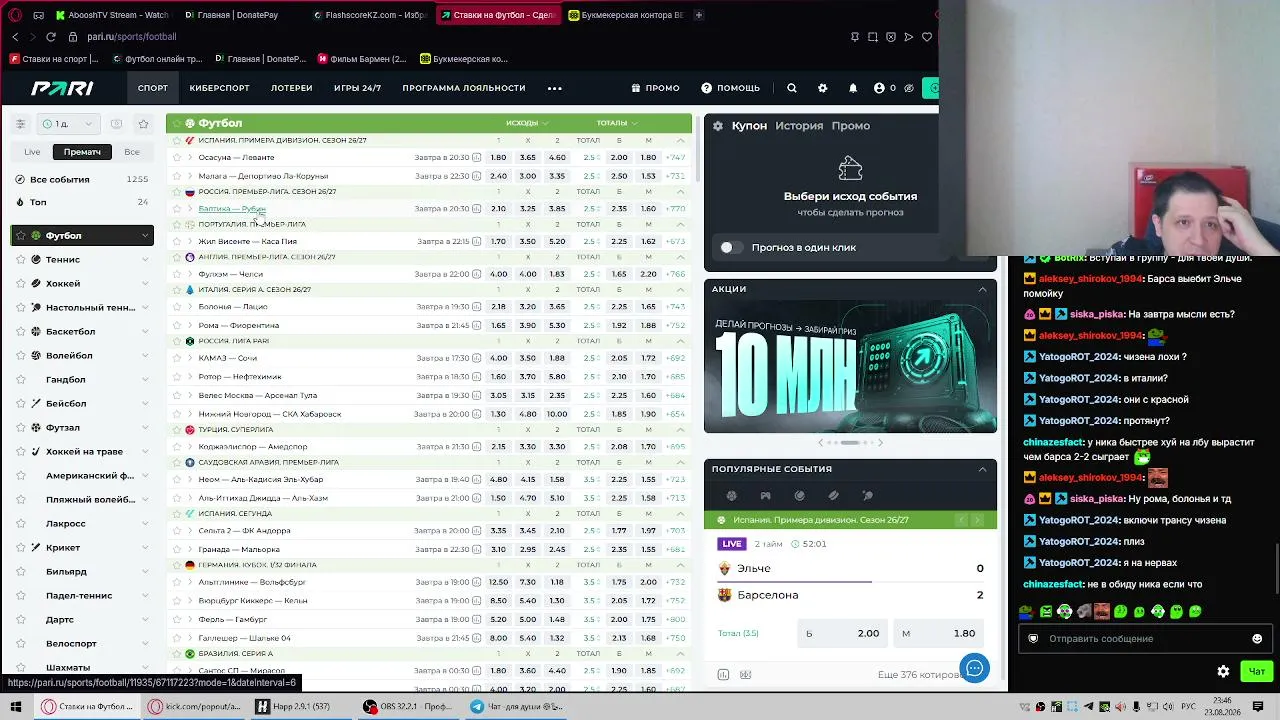Screen dimensions: 1280x720
Task: Go back in the browser
Action: [x=15, y=37]
